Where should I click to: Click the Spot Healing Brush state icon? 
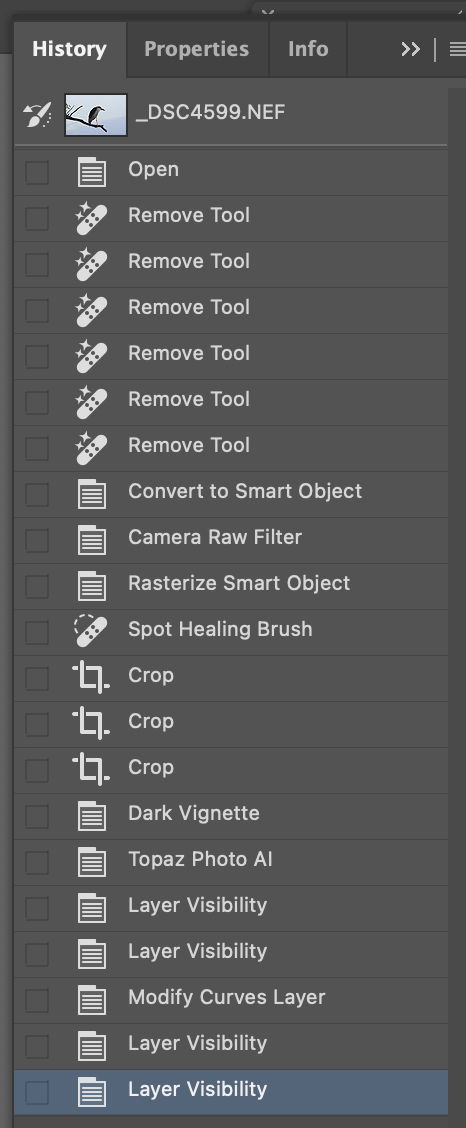pos(92,630)
